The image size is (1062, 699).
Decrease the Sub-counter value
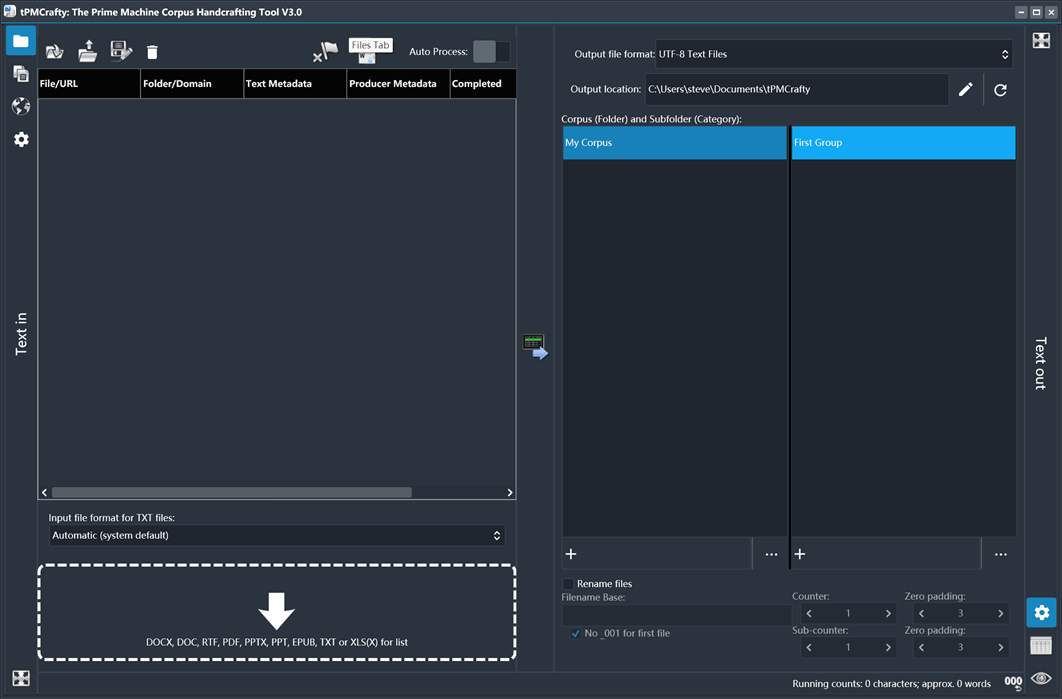click(x=809, y=648)
